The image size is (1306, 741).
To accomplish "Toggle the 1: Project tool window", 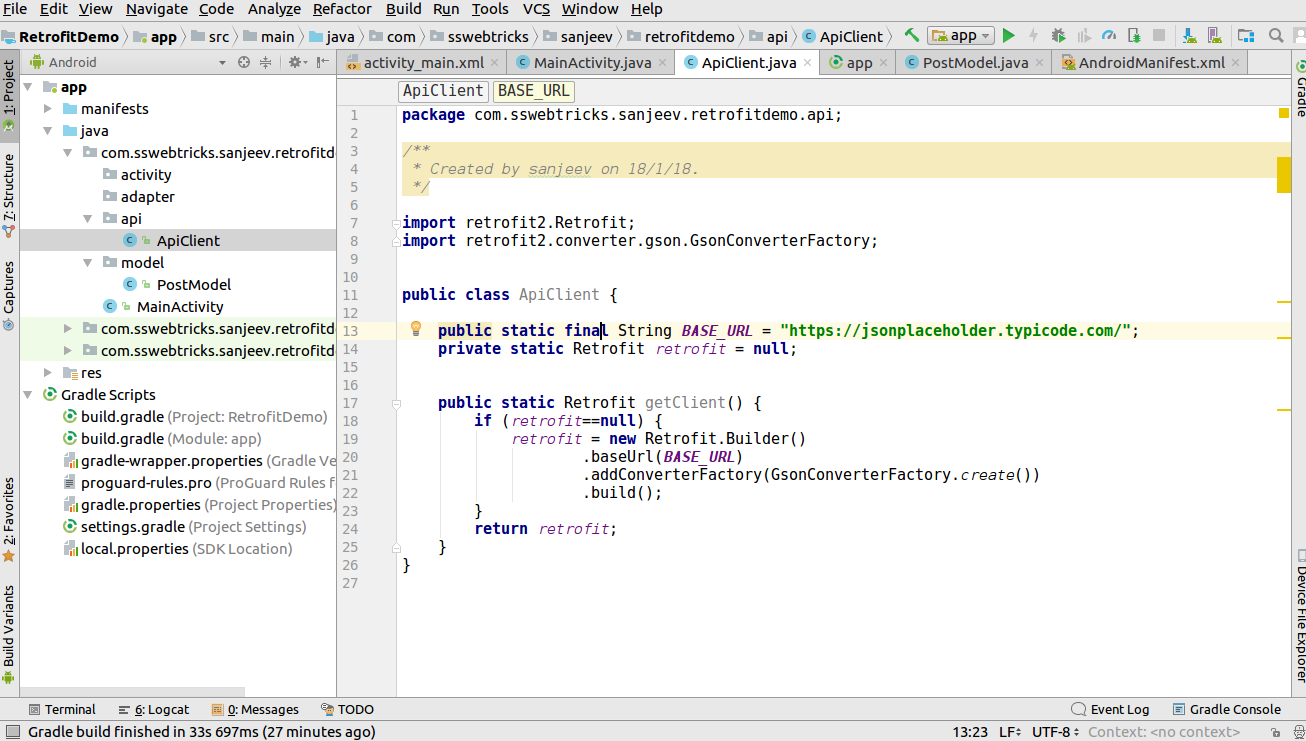I will pos(9,97).
